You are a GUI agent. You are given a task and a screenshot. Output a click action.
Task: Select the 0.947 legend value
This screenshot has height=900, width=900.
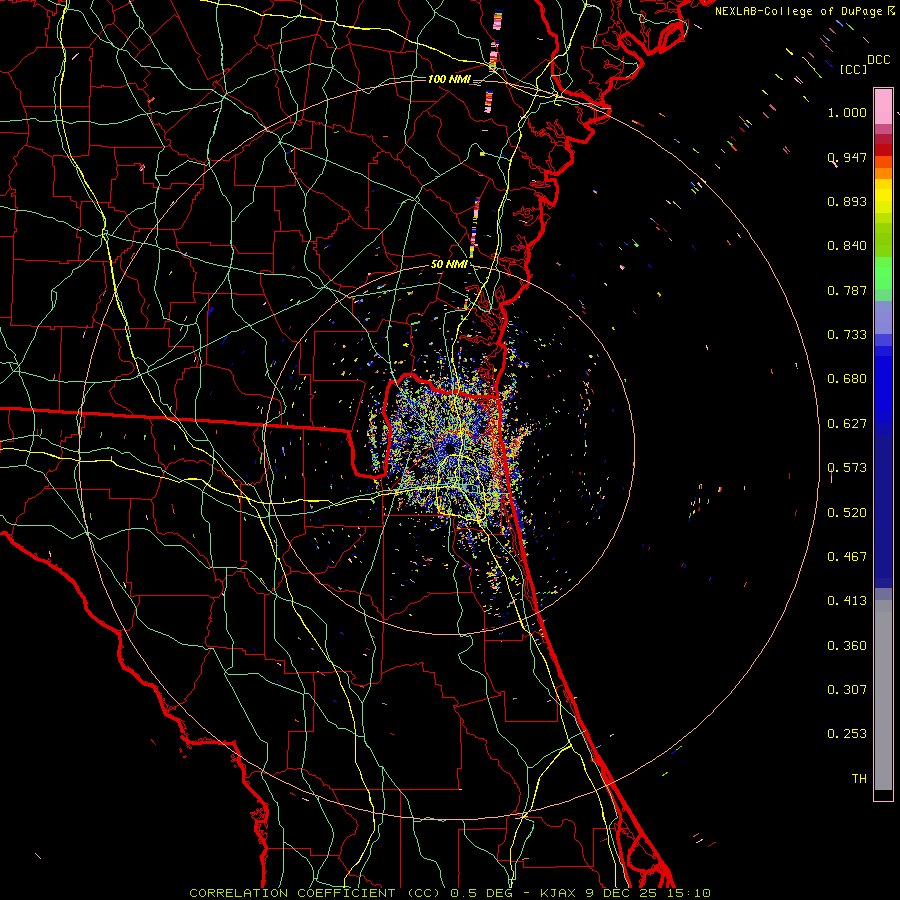(x=847, y=157)
